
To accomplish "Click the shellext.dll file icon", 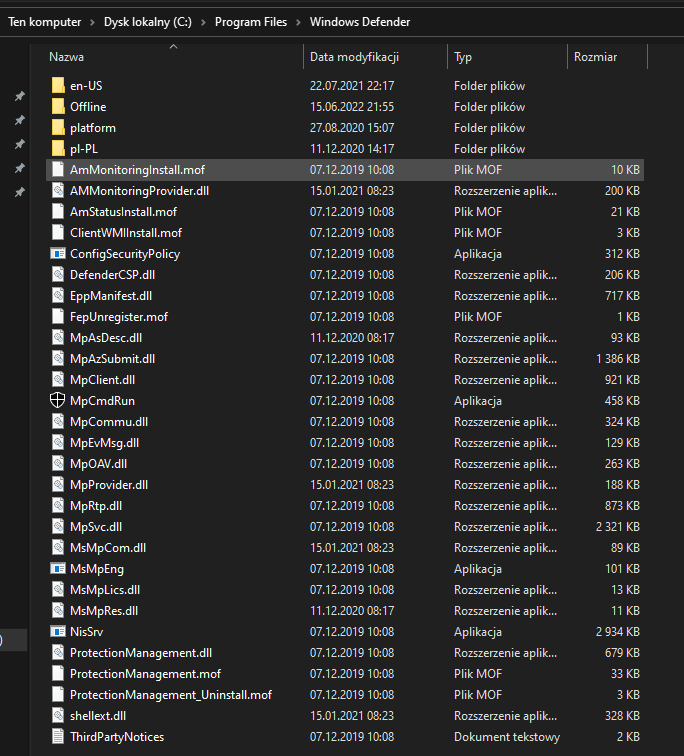I will click(x=58, y=716).
